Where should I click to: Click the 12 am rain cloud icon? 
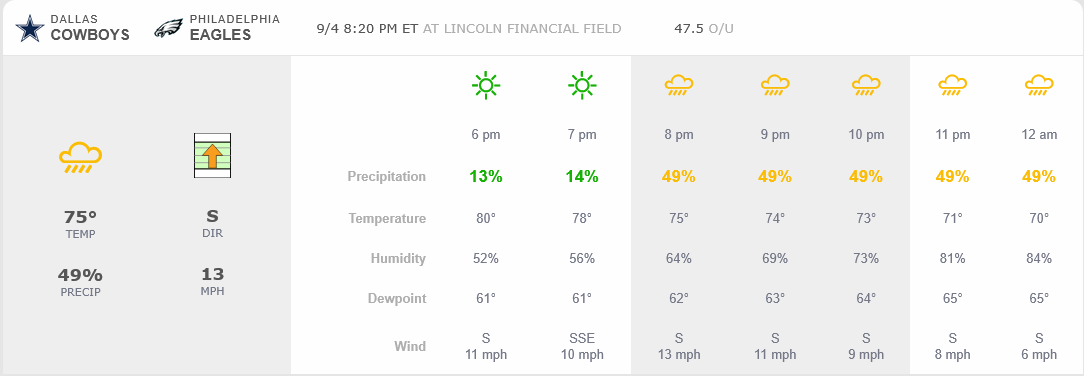click(x=1039, y=85)
